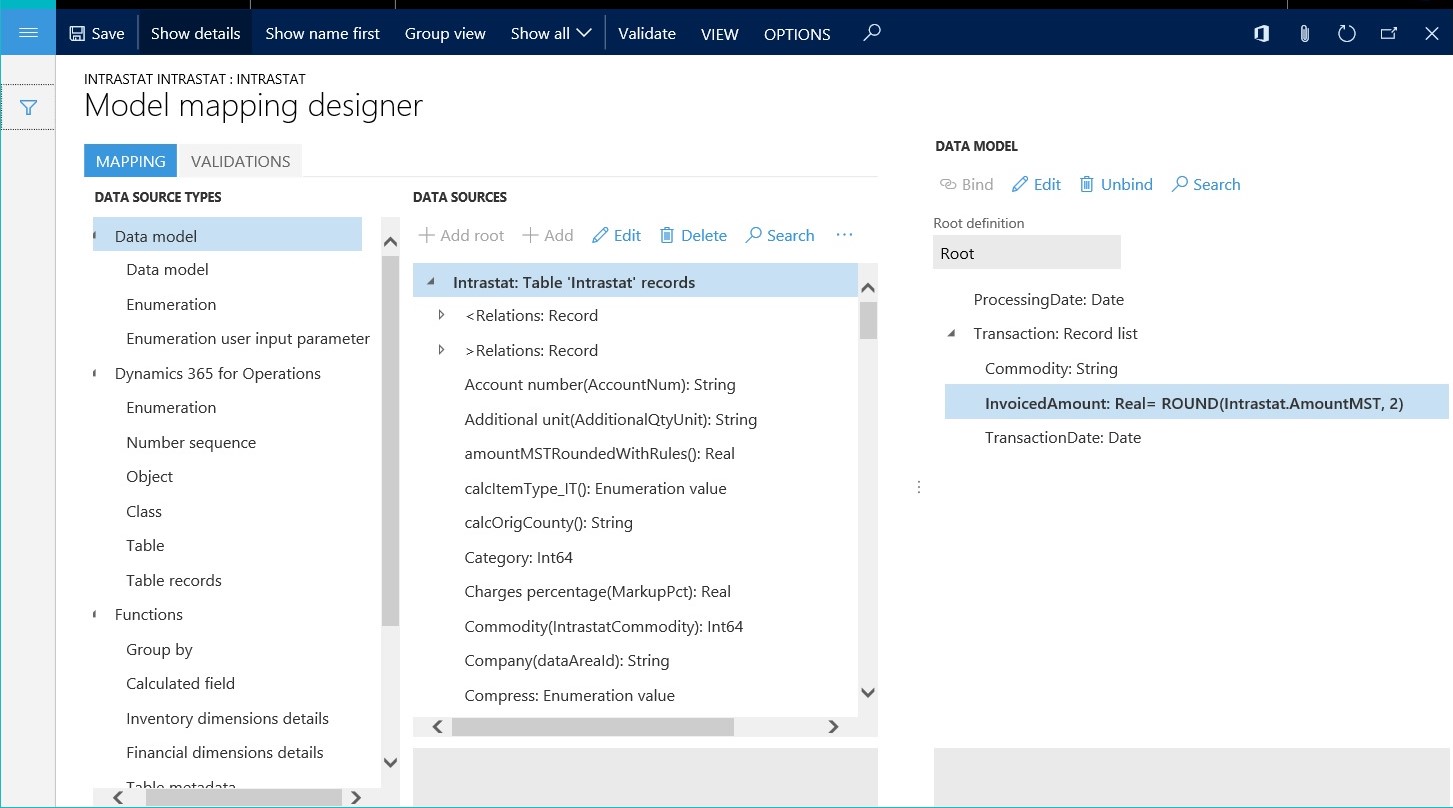Select Calculated field function
The image size is (1453, 808).
(180, 683)
